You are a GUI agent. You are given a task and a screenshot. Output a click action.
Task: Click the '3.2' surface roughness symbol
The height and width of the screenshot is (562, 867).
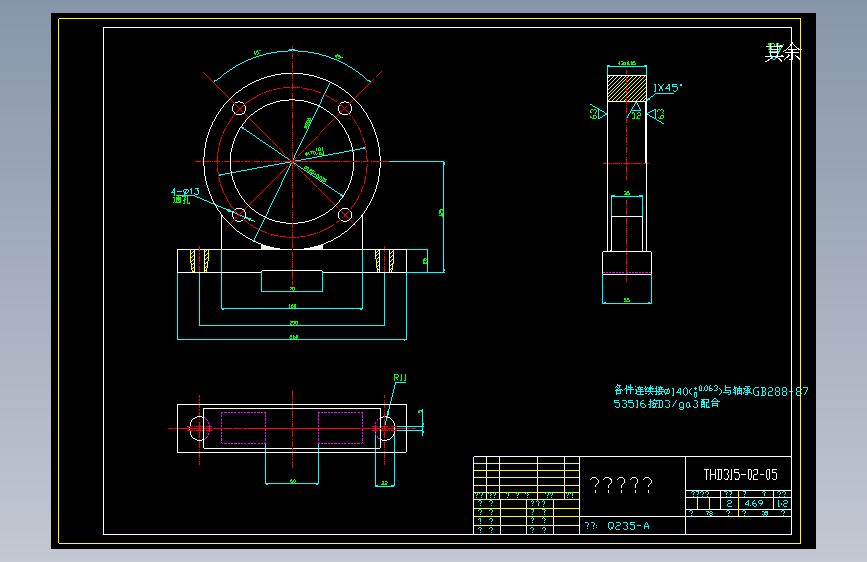tap(636, 112)
